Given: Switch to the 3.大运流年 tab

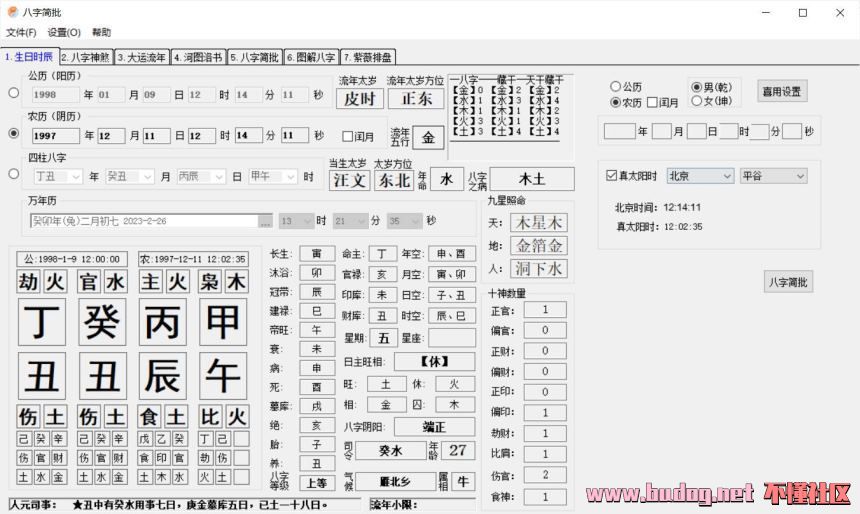Looking at the screenshot, I should (142, 57).
